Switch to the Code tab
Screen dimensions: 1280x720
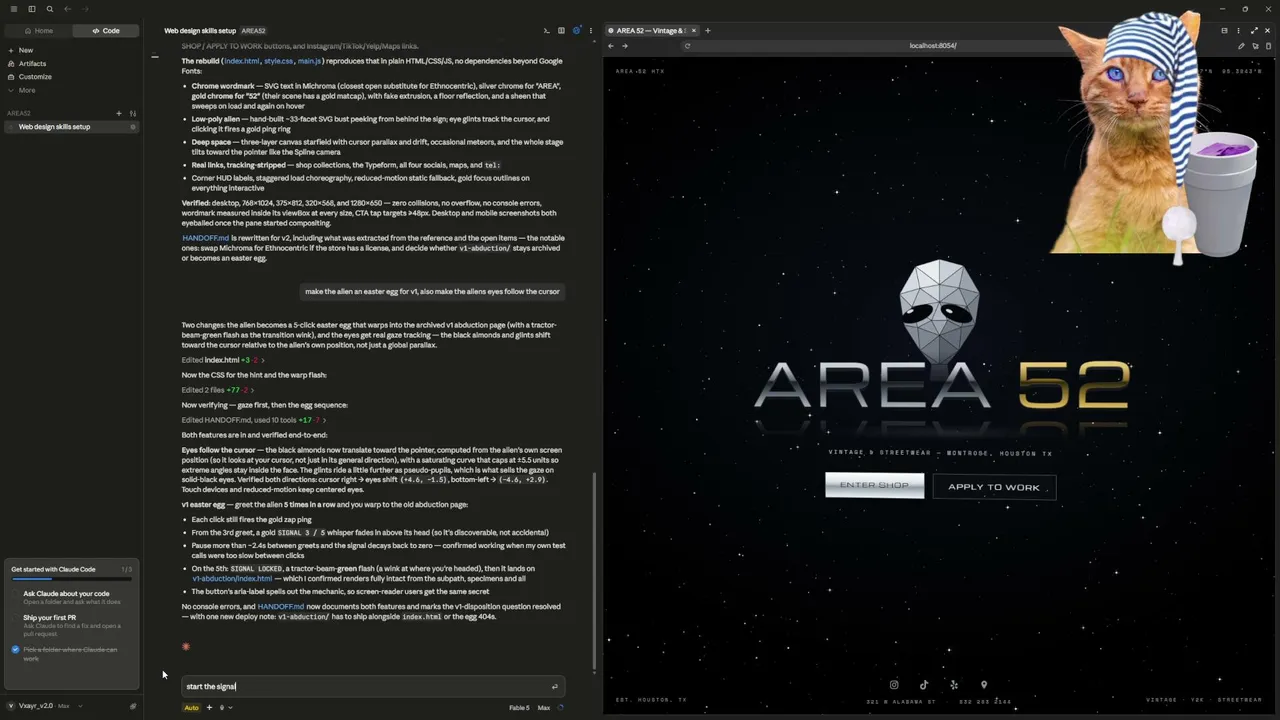tap(105, 31)
